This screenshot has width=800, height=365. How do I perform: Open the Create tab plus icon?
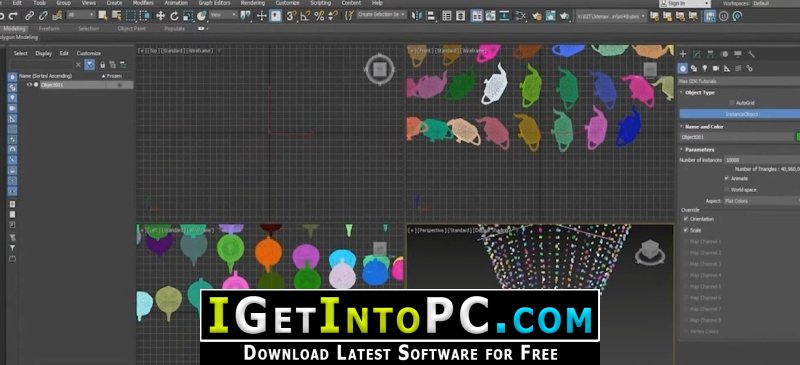click(683, 54)
